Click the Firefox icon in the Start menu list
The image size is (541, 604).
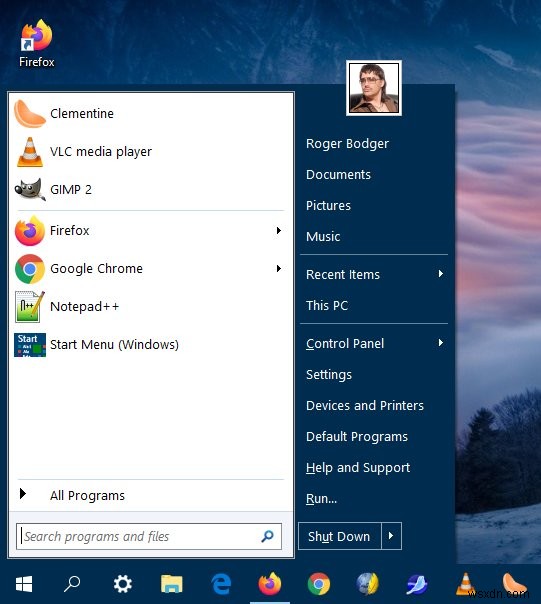coord(30,231)
